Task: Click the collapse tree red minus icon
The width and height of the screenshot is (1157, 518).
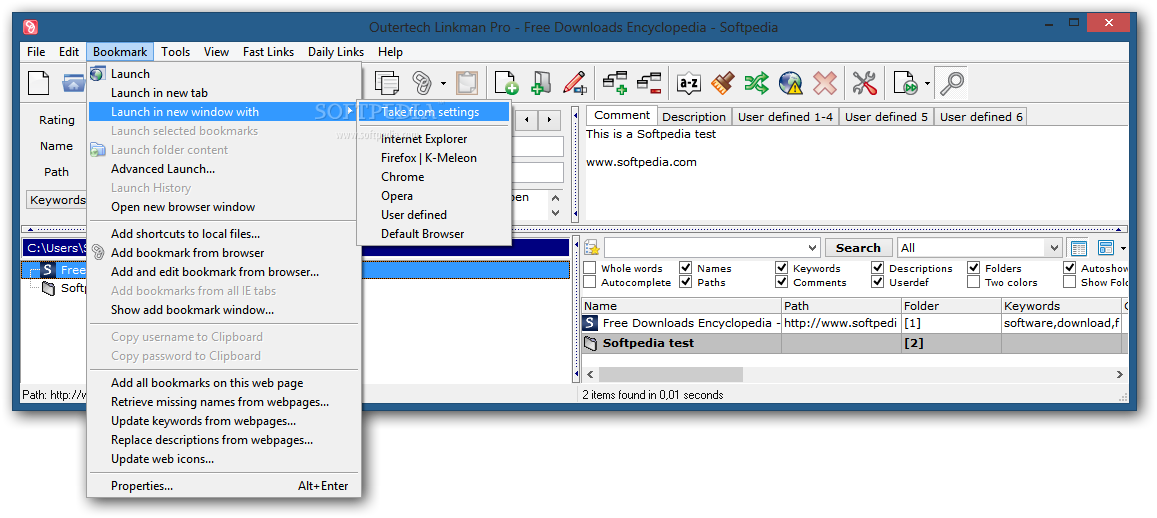Action: point(649,83)
